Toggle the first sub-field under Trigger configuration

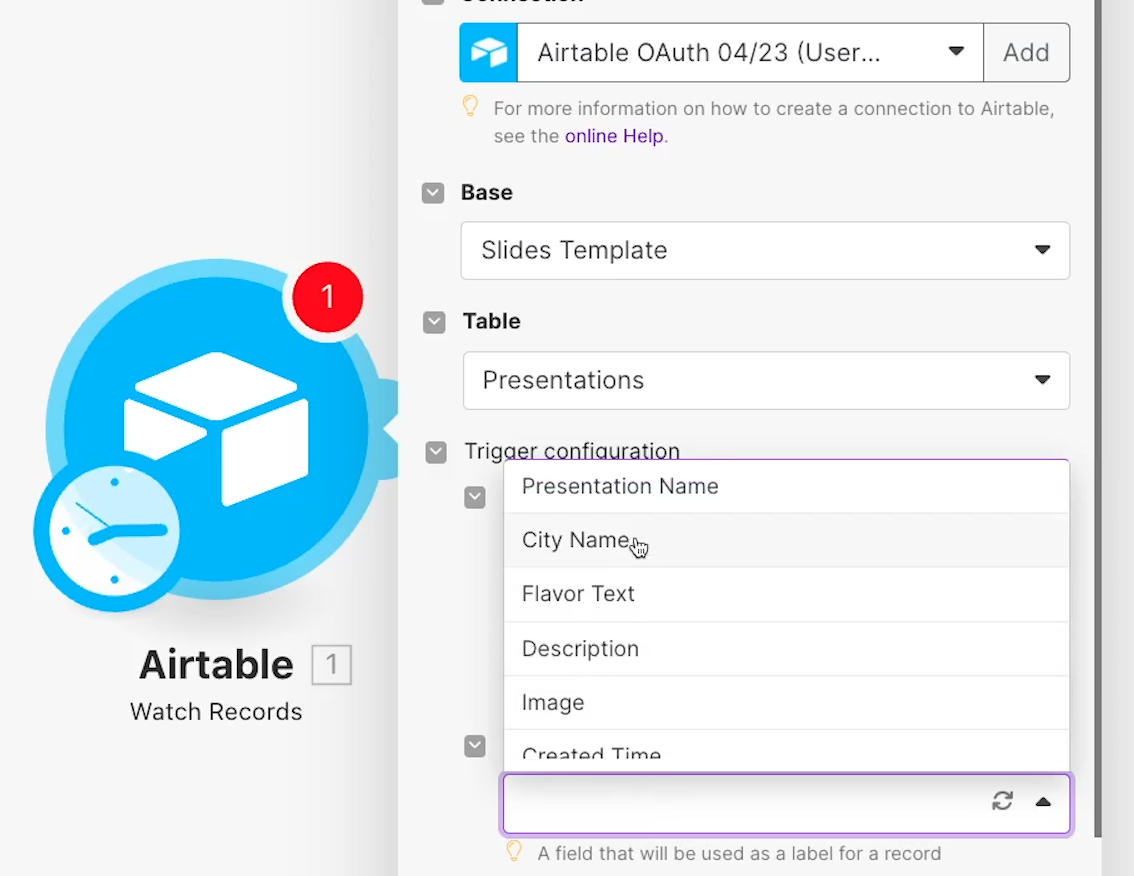(475, 498)
